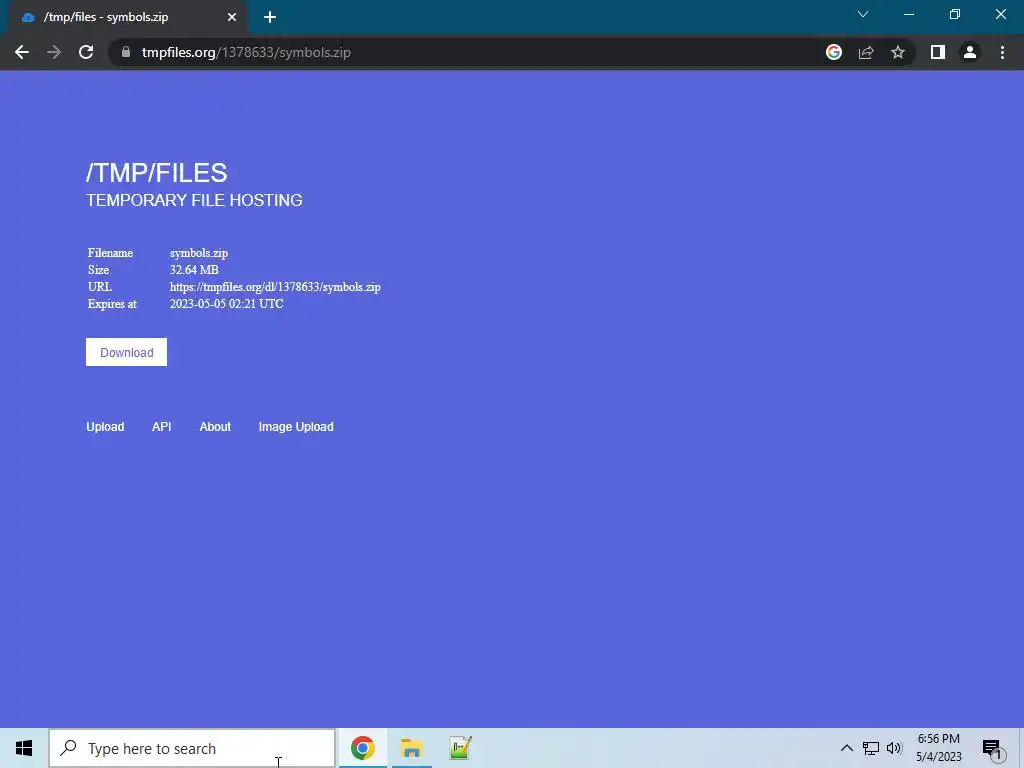This screenshot has width=1024, height=768.
Task: Click the symbols.zip filename value
Action: tap(199, 253)
